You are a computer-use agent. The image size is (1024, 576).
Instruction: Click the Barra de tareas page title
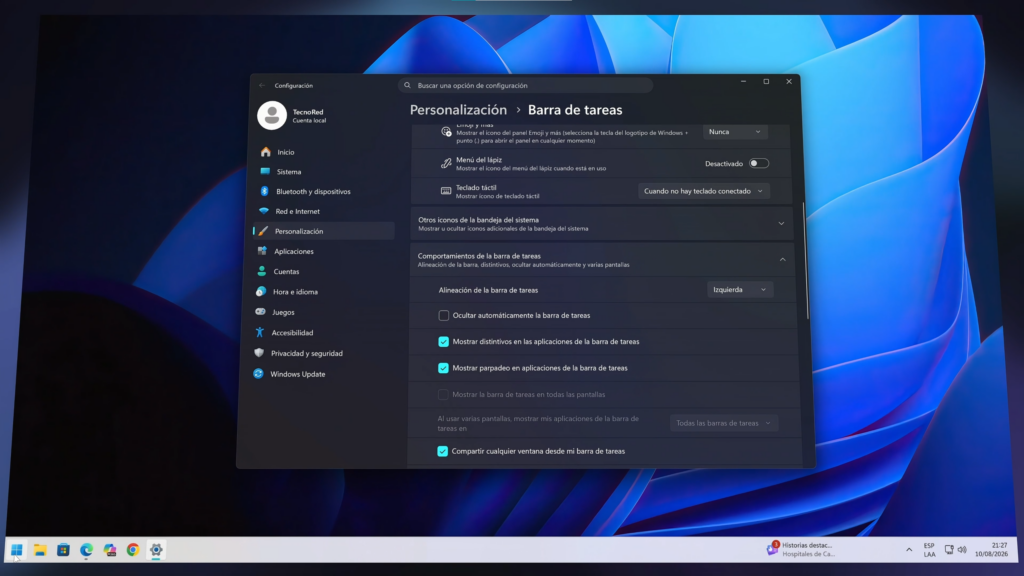[575, 110]
